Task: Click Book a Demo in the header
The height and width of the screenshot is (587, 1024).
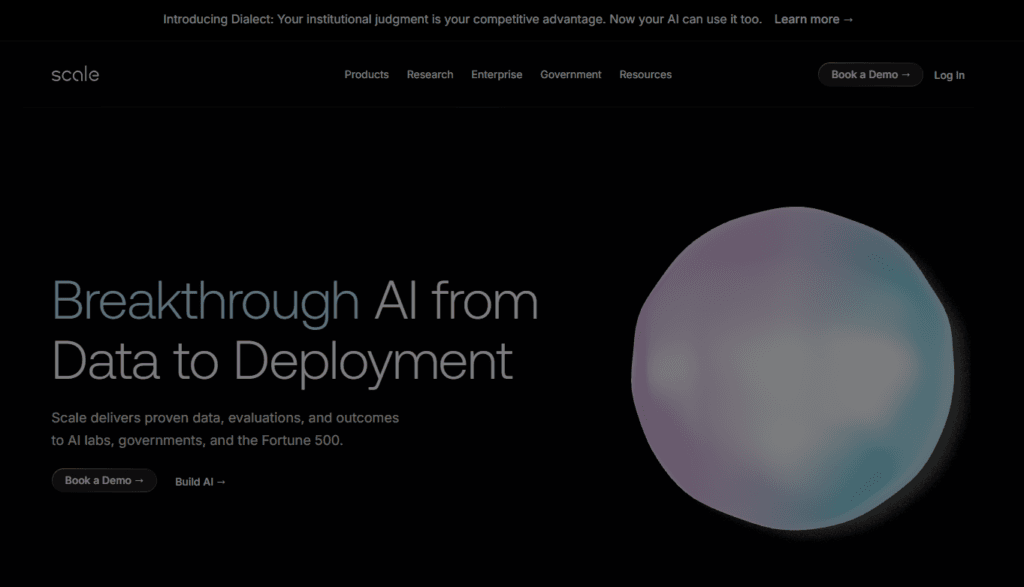Action: 870,74
